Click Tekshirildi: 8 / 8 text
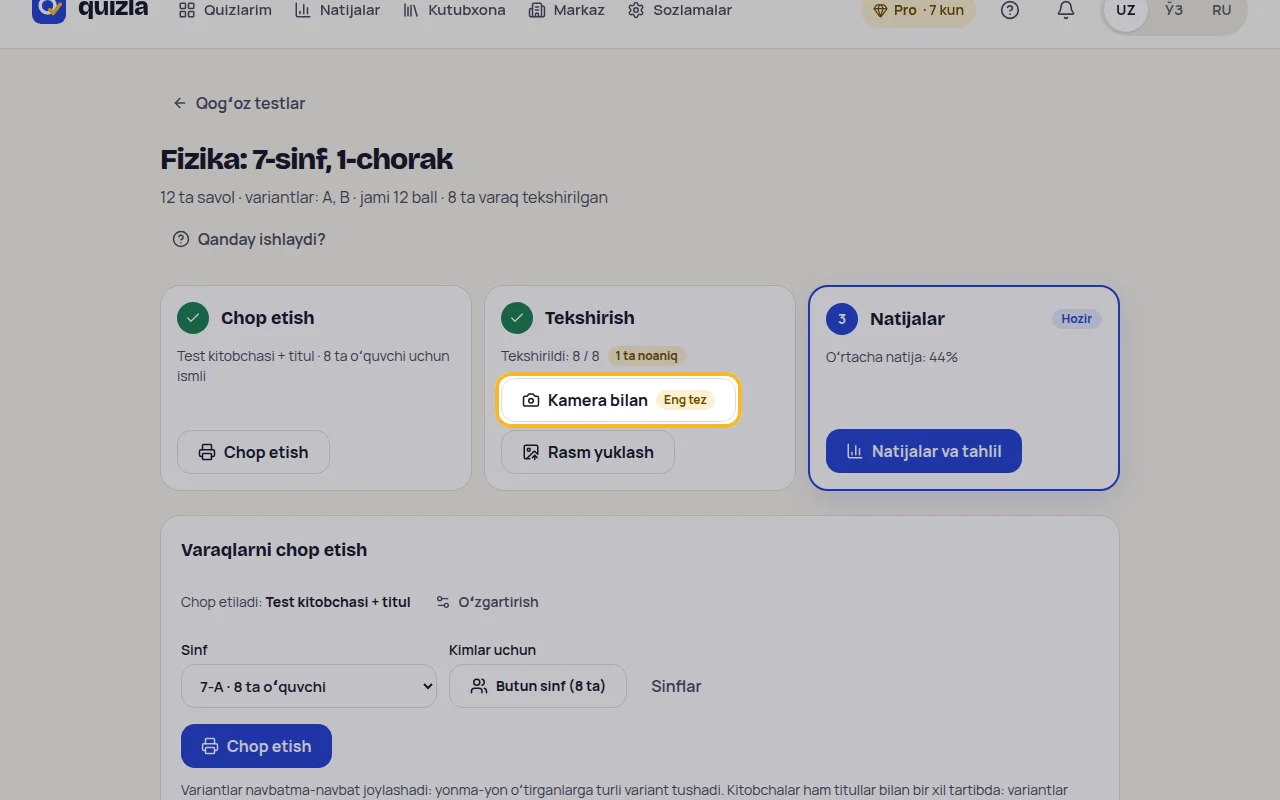 click(x=550, y=356)
